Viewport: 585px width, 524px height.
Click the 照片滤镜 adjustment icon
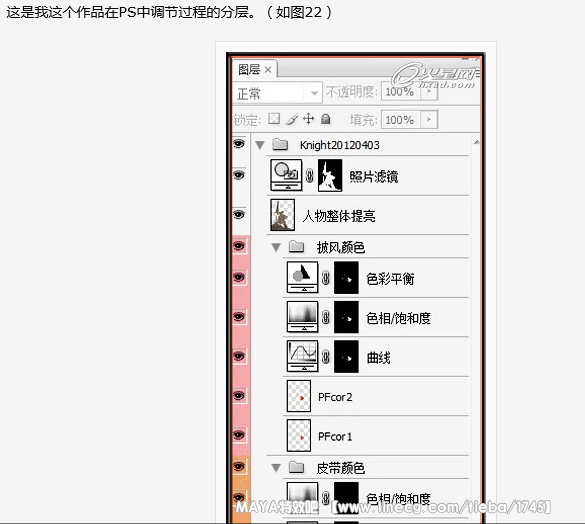pyautogui.click(x=286, y=175)
